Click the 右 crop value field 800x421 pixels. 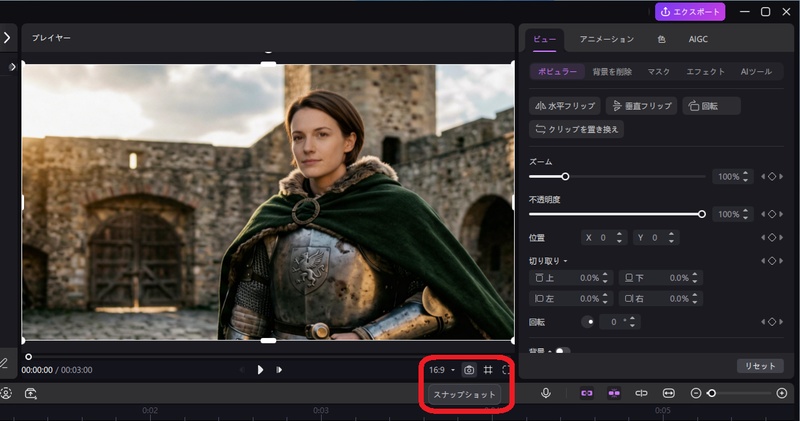click(661, 299)
